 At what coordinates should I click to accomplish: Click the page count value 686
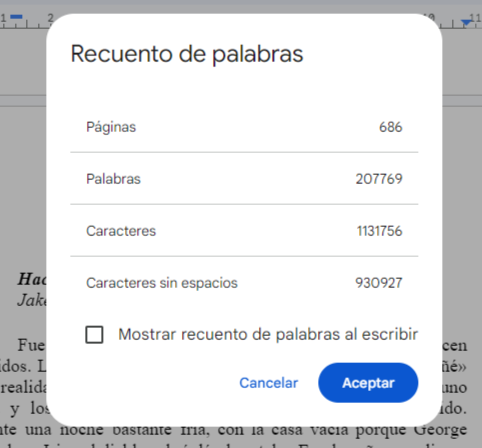coord(391,127)
